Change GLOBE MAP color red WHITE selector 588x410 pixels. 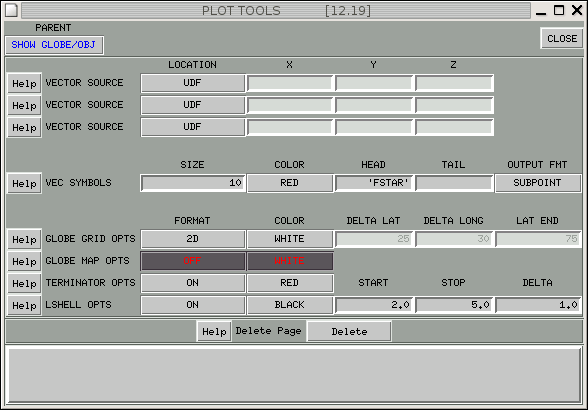click(x=290, y=261)
